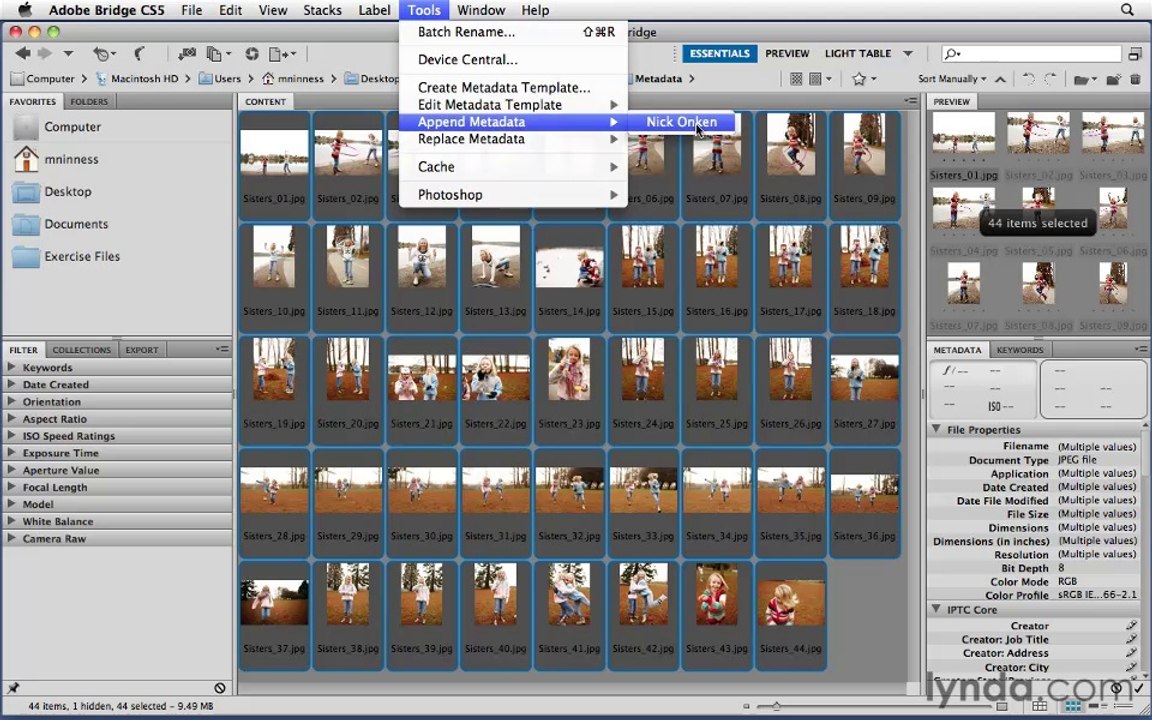
Task: Select Batch Rename menu entry
Action: (514, 32)
